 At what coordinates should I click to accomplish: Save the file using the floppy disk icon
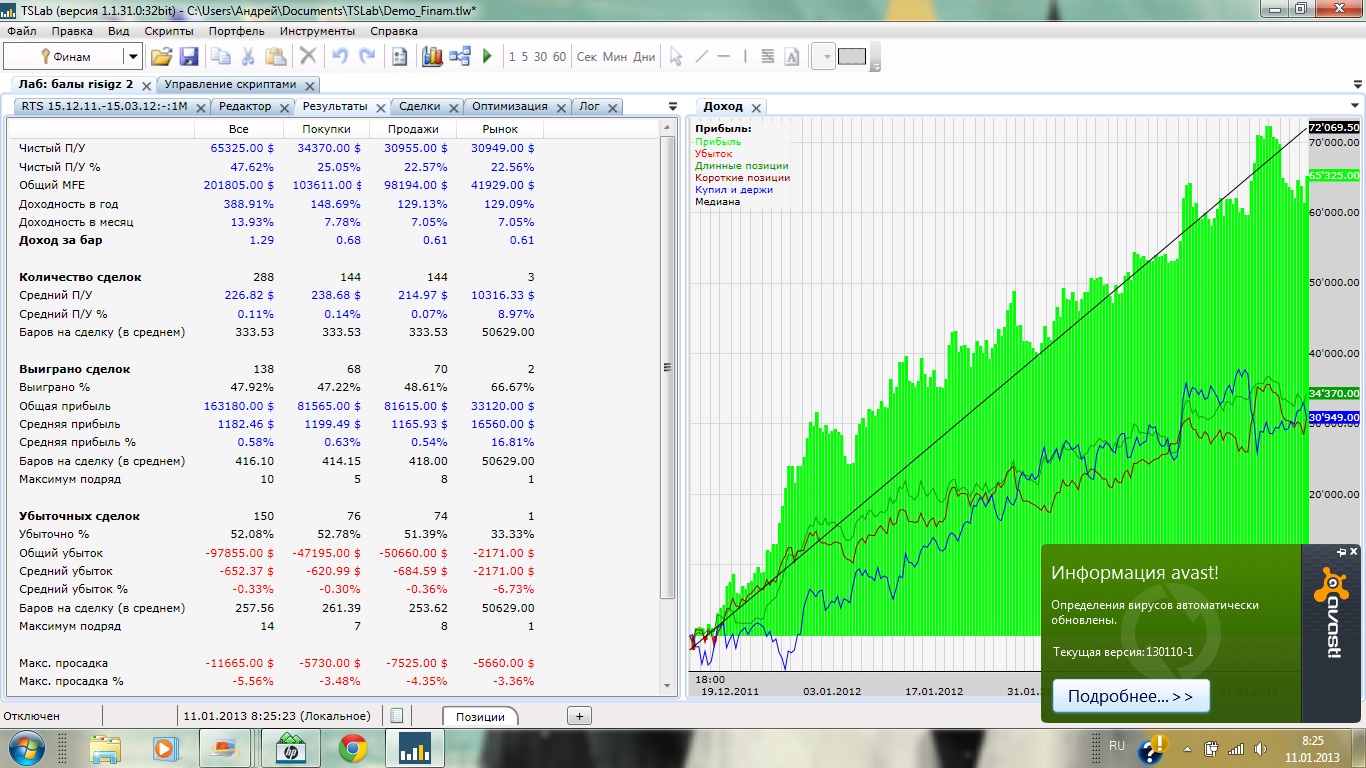click(x=188, y=57)
